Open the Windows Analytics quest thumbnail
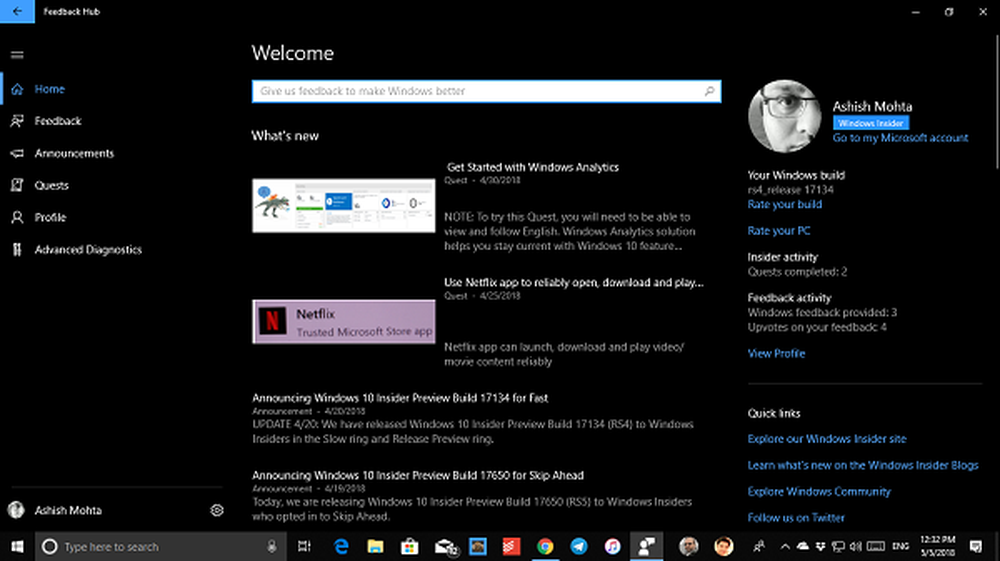 (x=343, y=205)
